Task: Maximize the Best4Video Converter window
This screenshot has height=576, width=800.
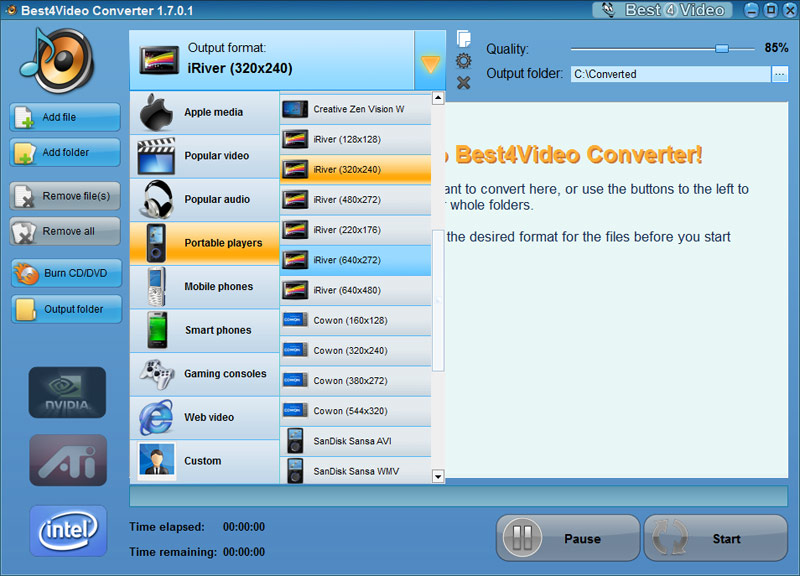Action: tap(771, 10)
